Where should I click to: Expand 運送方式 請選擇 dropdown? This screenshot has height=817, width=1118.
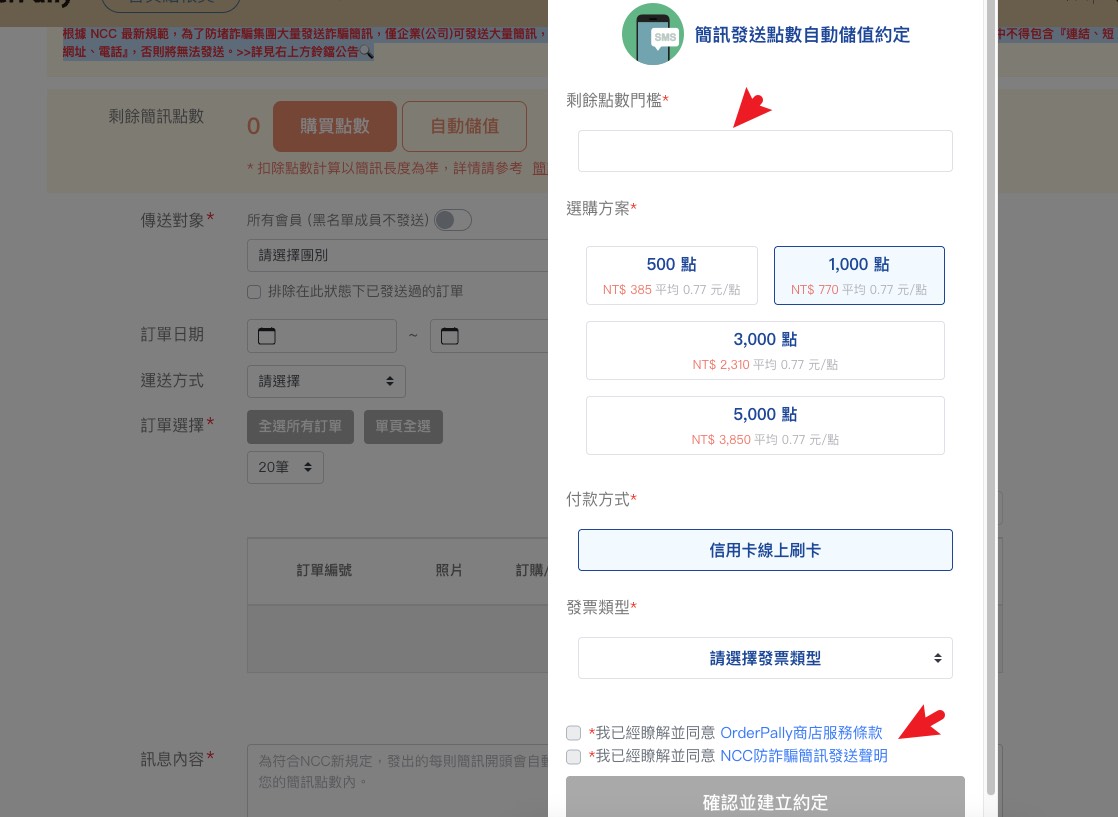(x=327, y=381)
